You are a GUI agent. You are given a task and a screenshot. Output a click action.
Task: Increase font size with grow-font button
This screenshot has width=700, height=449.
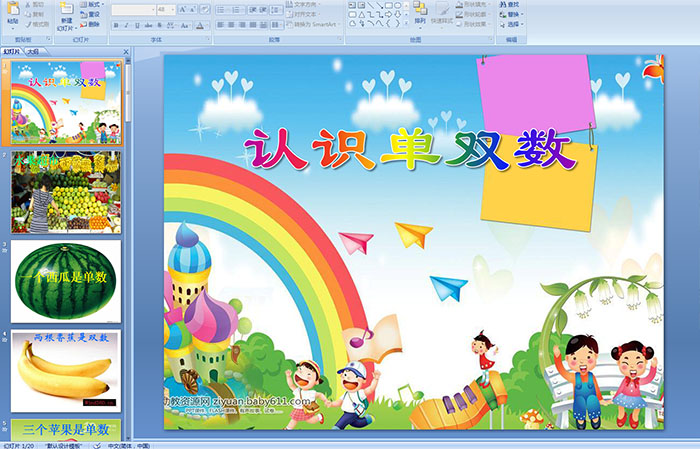tap(183, 10)
